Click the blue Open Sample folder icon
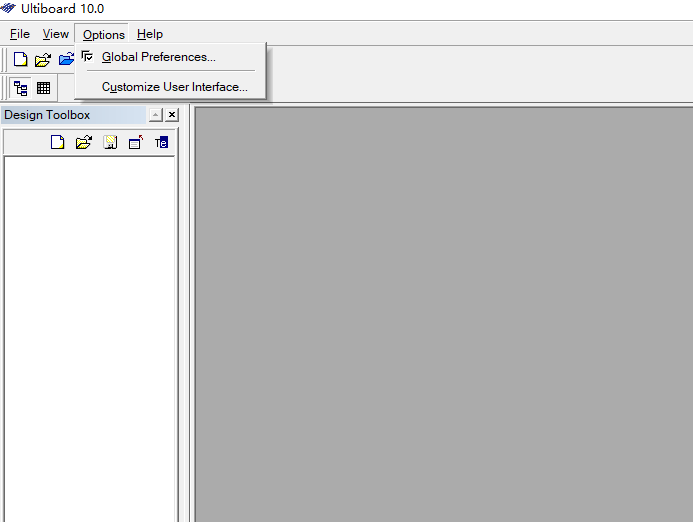 tap(66, 59)
